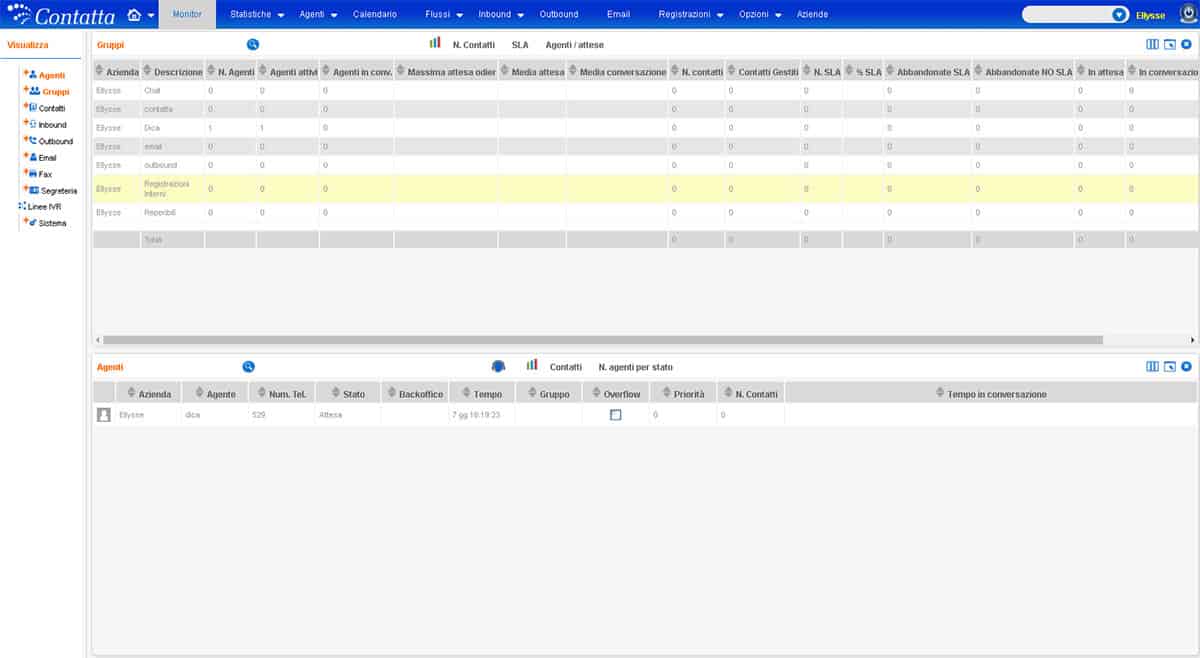Open the bar chart icon in Gruppi panel
1200x658 pixels.
pos(435,44)
